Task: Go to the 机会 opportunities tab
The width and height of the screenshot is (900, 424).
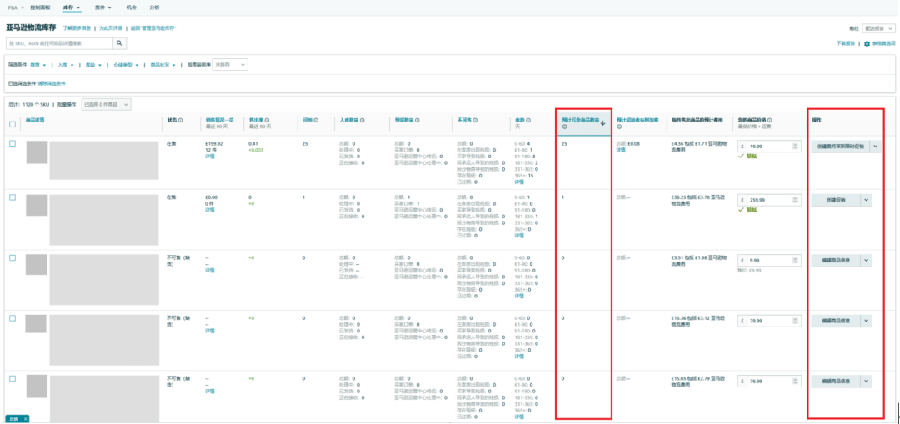Action: (131, 7)
